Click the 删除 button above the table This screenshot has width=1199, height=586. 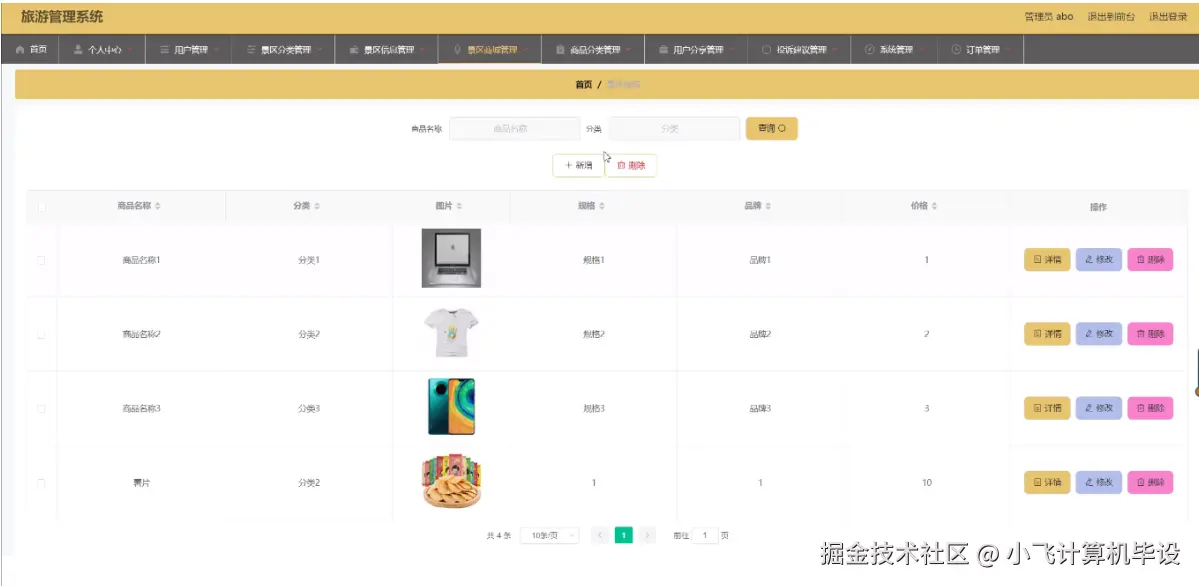(x=631, y=165)
